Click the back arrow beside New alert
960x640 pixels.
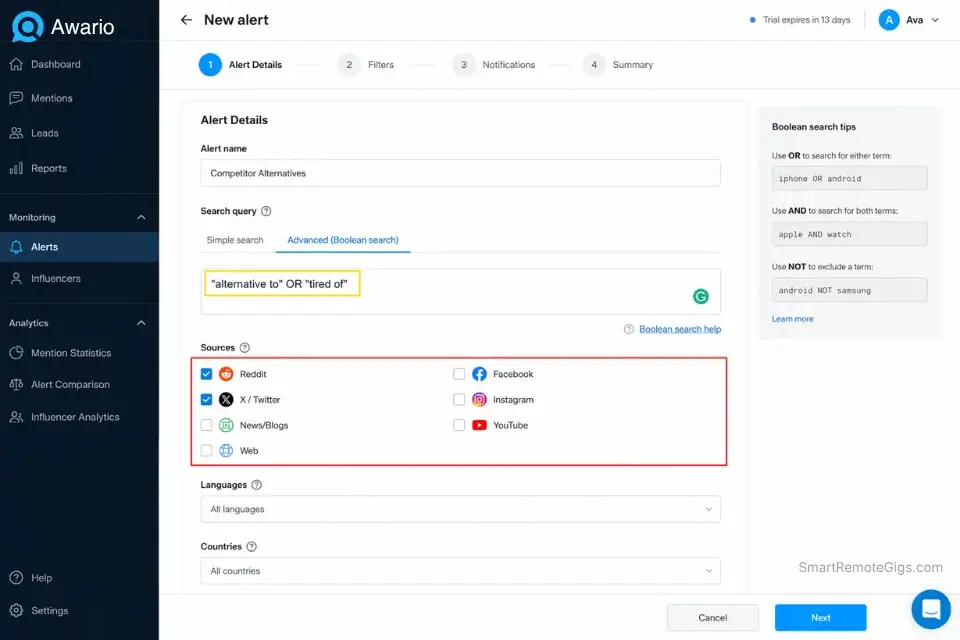[186, 20]
